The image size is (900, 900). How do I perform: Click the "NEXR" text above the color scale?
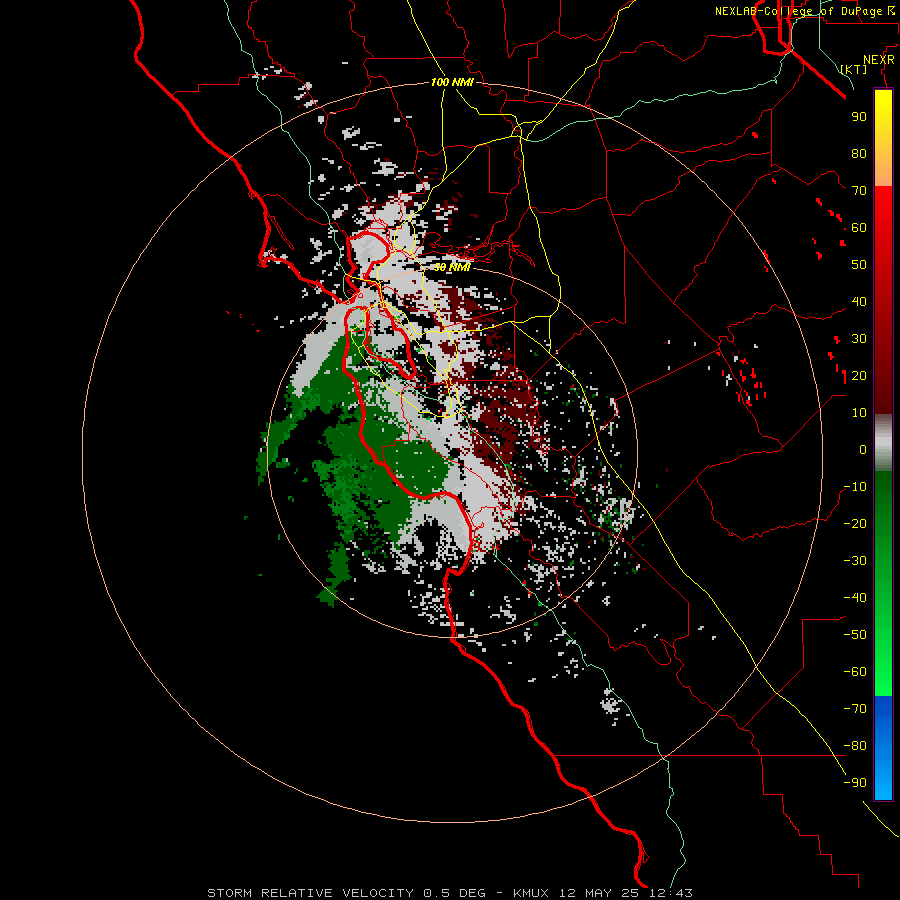point(879,60)
